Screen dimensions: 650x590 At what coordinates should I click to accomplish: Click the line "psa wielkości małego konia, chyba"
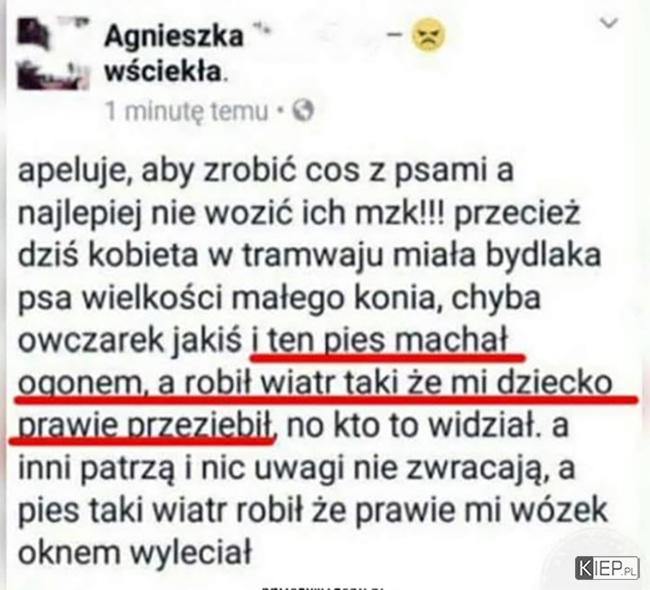coord(279,298)
